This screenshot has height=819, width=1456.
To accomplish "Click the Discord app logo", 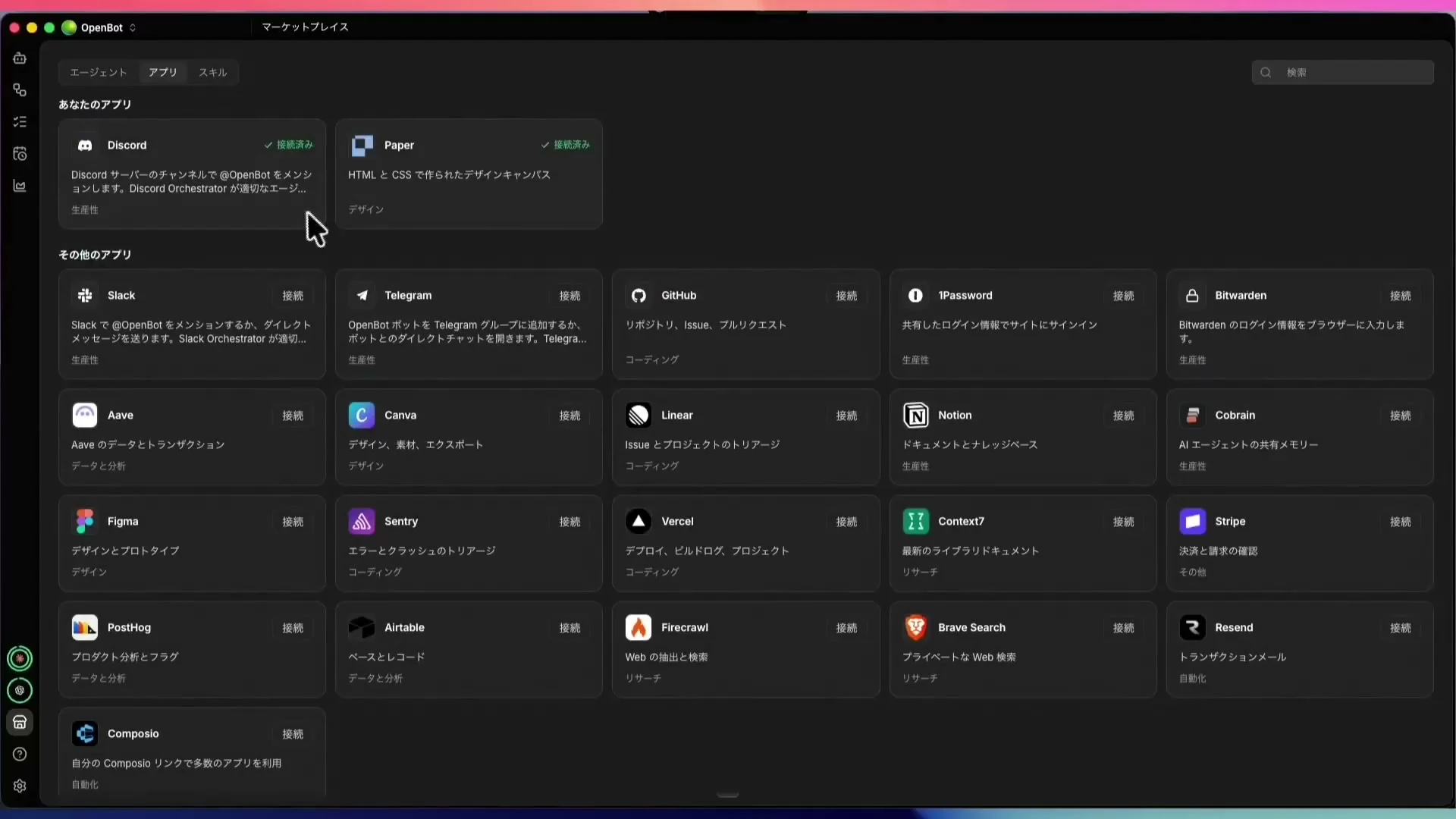I will click(85, 145).
